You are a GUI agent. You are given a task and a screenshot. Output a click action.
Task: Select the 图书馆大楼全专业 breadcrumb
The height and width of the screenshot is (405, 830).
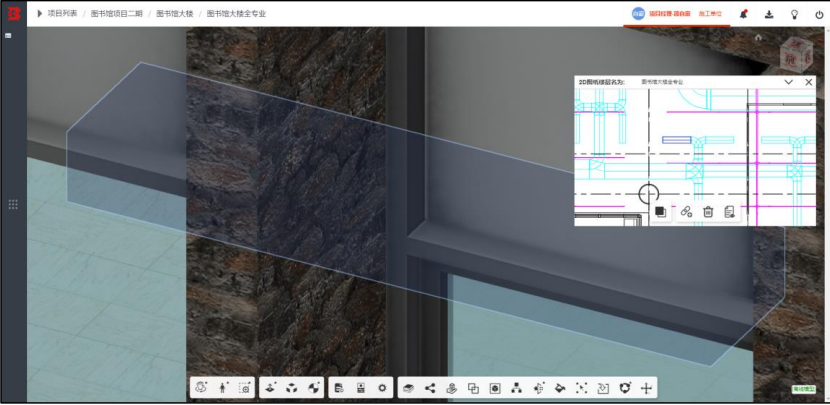click(x=236, y=14)
